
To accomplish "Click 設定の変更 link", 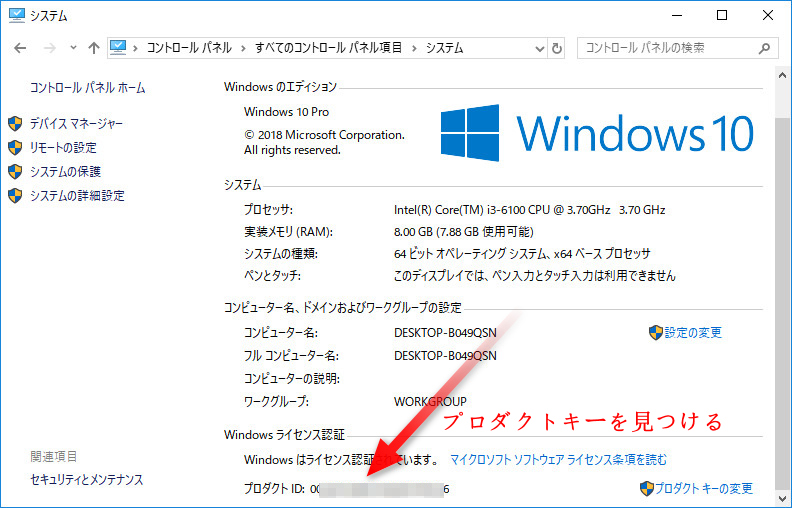I will [693, 333].
